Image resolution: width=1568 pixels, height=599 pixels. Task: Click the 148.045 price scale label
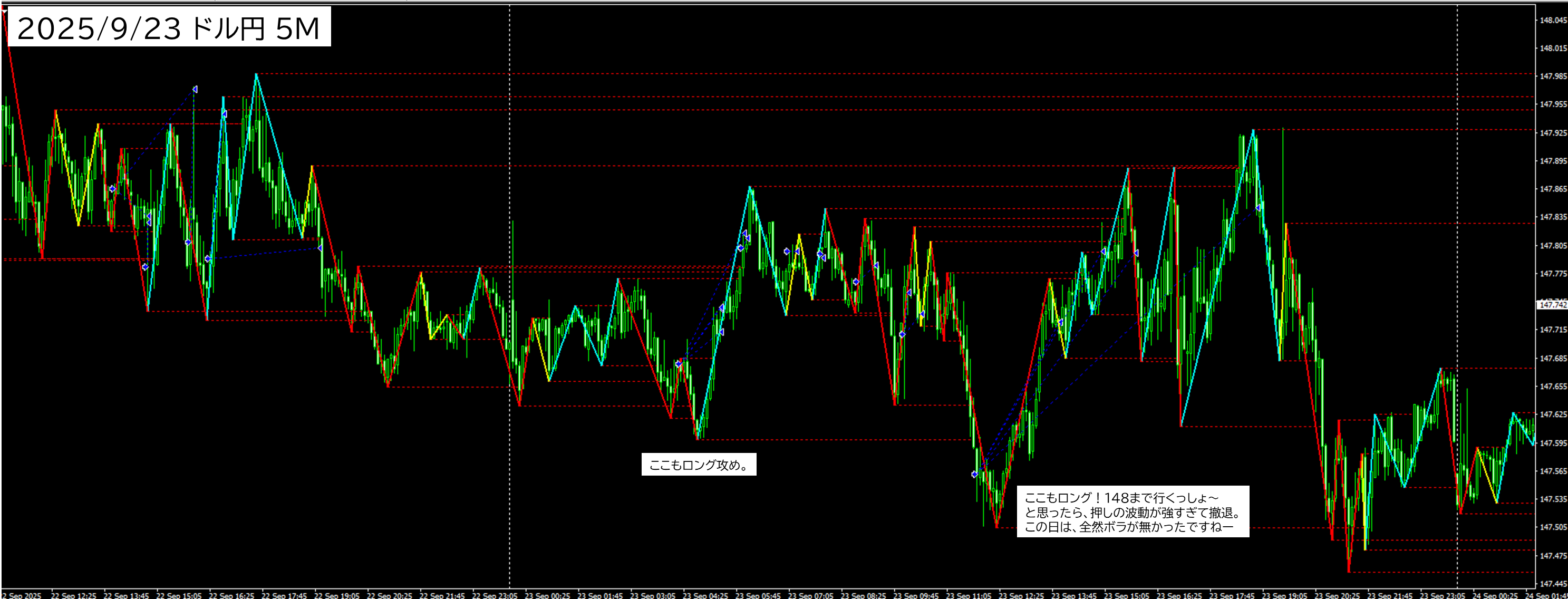click(1553, 20)
